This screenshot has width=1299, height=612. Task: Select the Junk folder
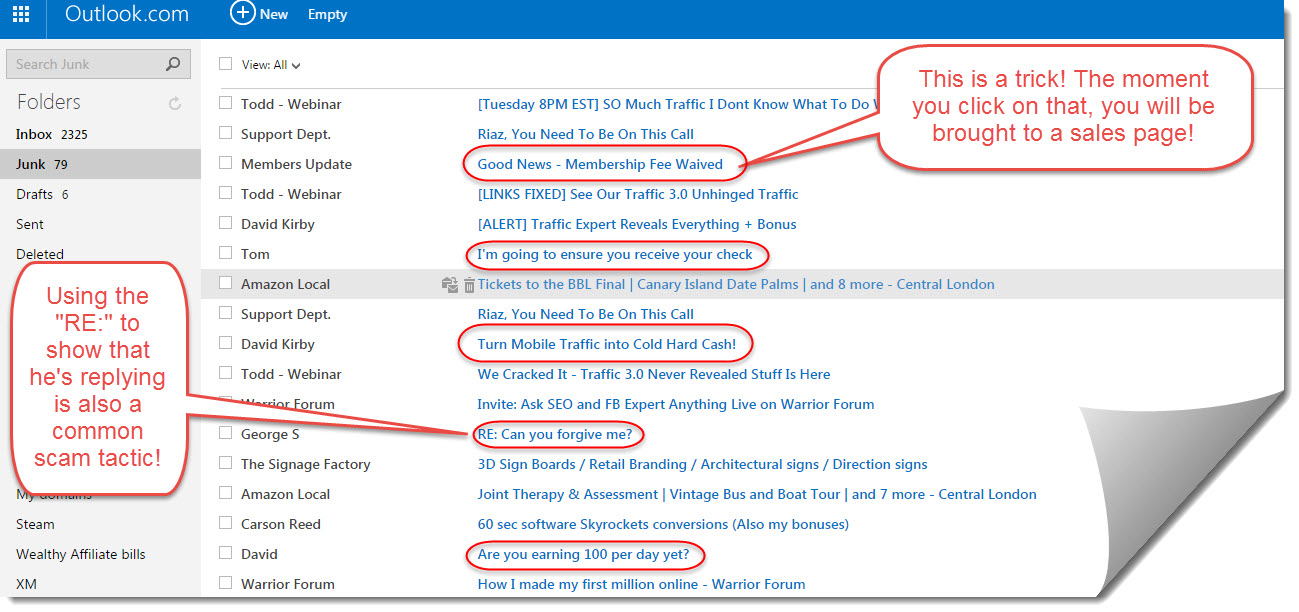coord(100,164)
